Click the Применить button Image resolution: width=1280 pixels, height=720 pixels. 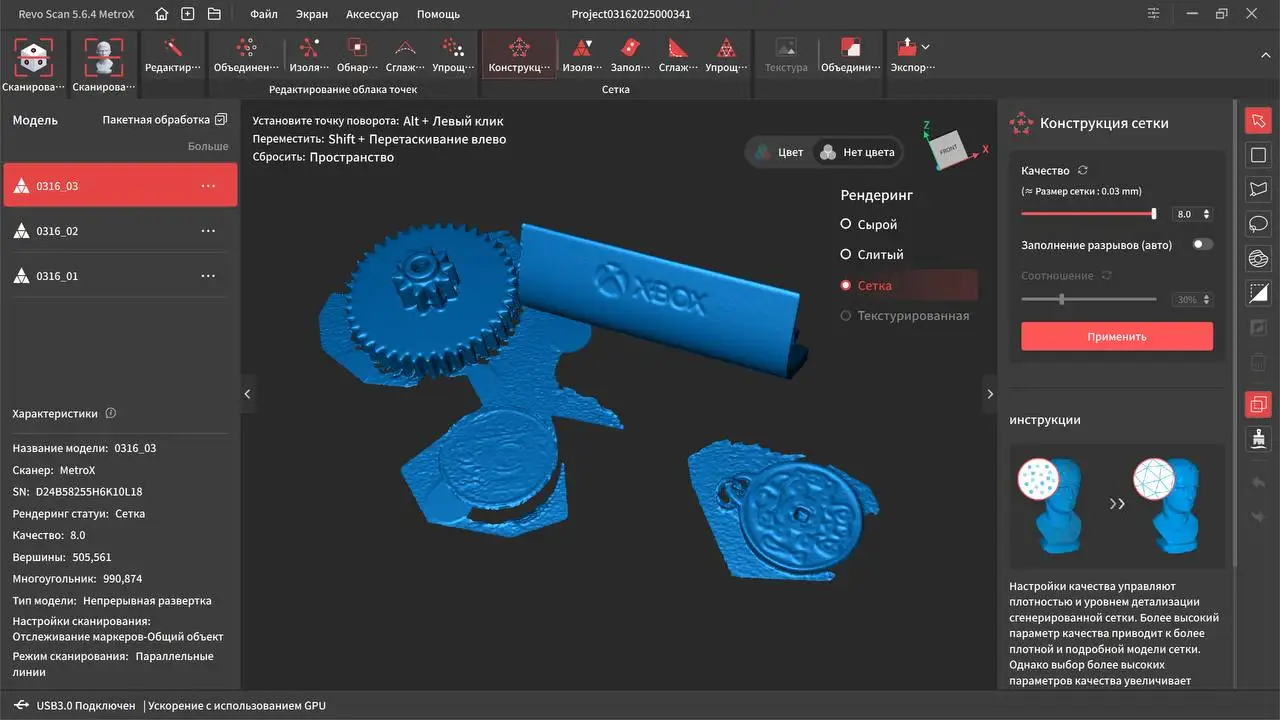(1117, 337)
